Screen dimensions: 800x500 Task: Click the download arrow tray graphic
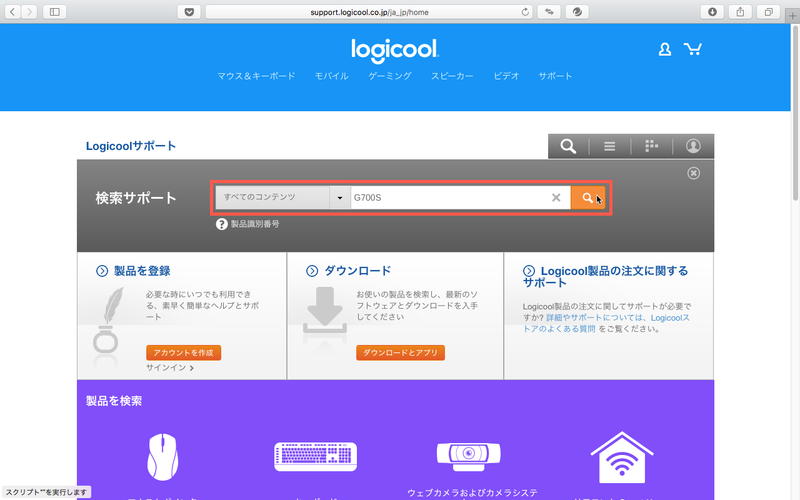(x=325, y=310)
